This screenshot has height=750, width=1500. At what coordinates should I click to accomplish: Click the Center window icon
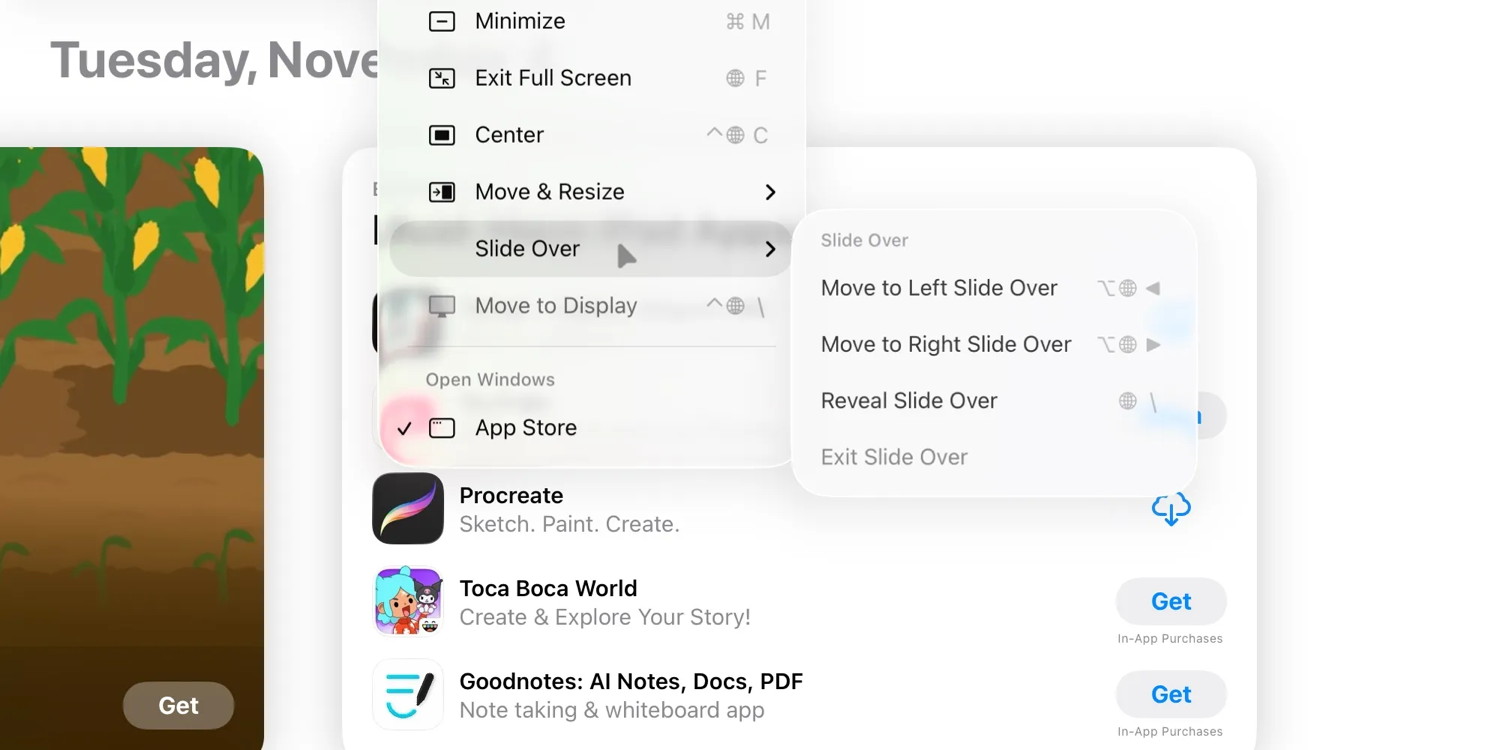click(x=440, y=134)
